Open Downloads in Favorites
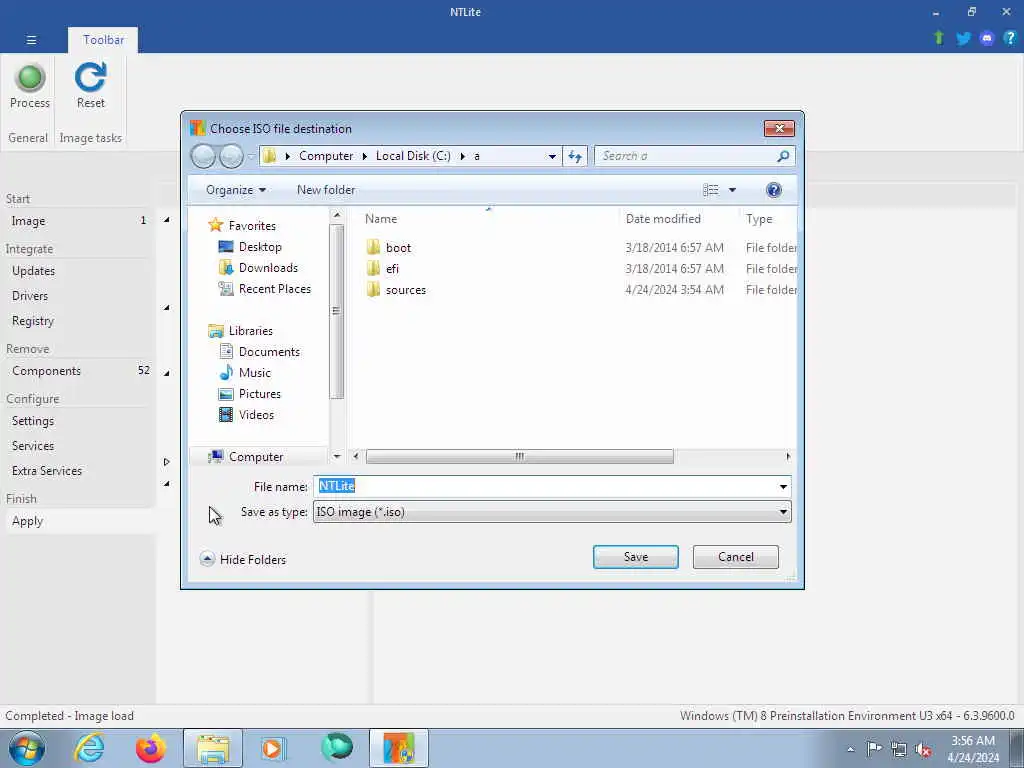This screenshot has width=1024, height=768. click(268, 268)
